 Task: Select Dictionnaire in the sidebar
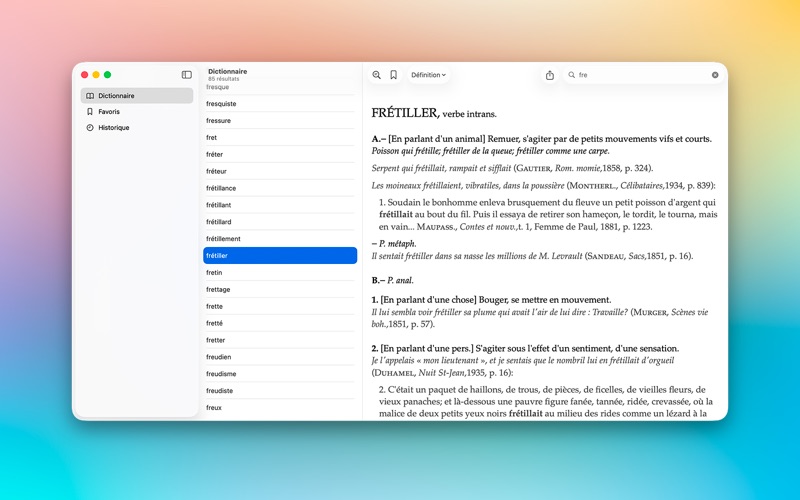(137, 96)
